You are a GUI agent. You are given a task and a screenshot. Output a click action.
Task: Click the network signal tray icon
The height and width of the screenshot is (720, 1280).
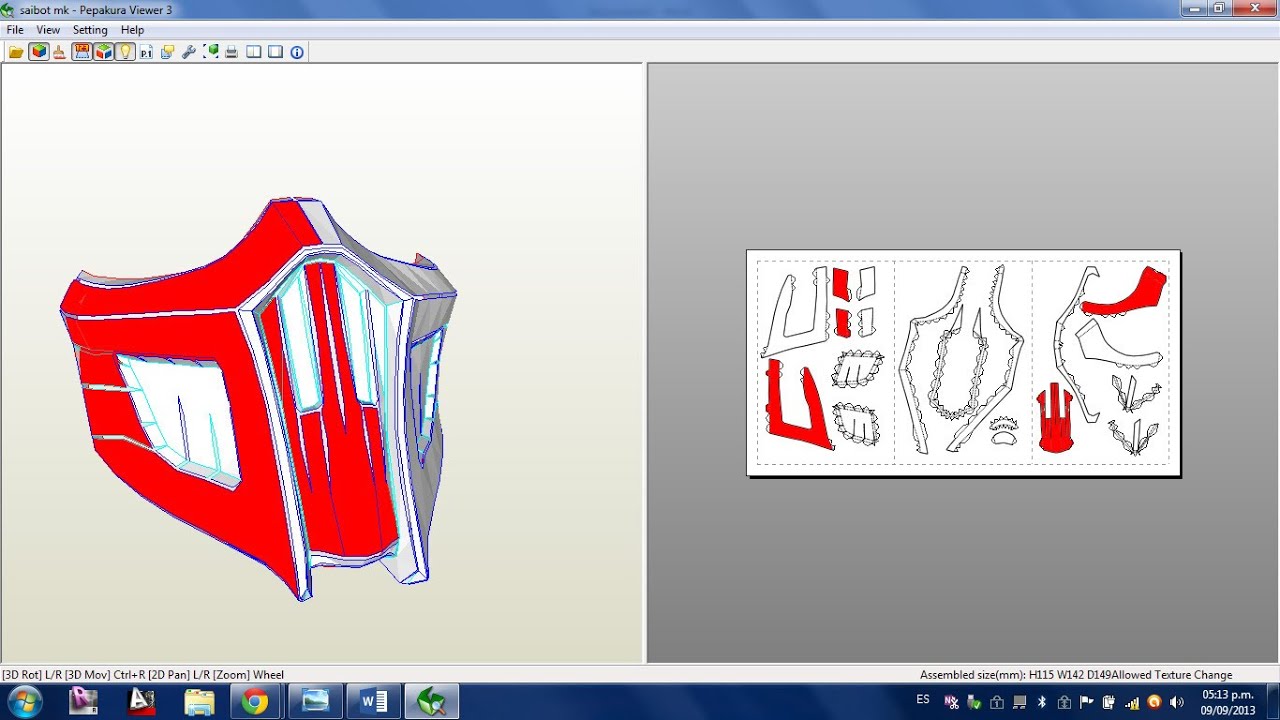(x=1132, y=702)
